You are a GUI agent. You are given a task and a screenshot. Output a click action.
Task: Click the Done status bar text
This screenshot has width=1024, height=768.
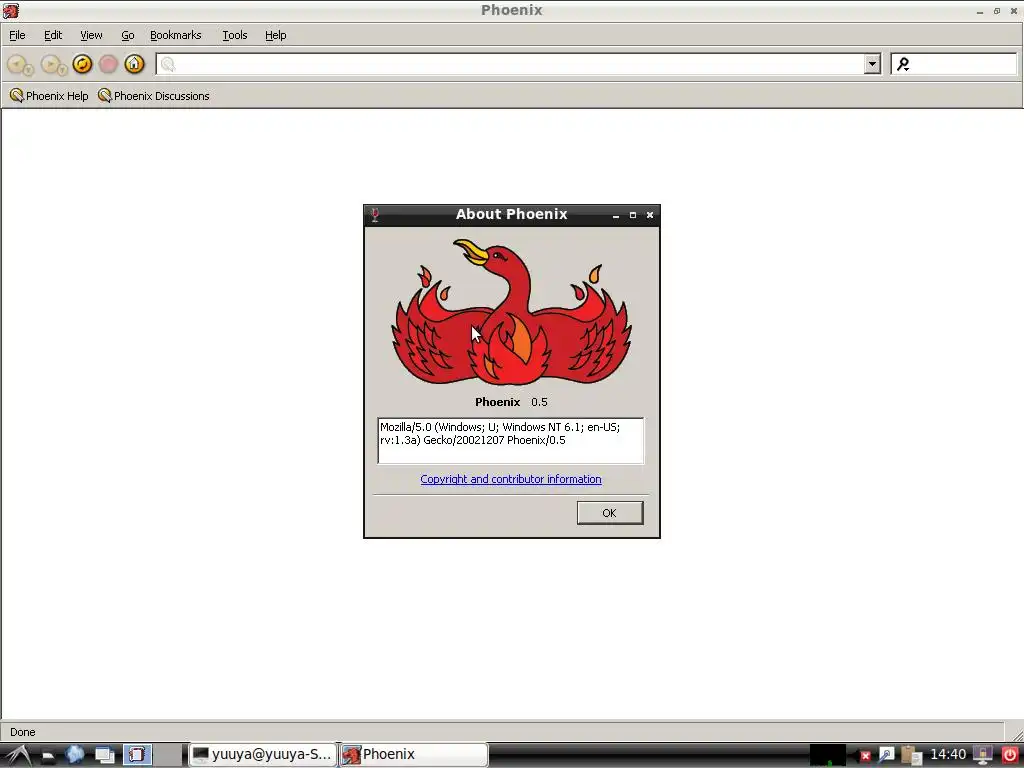pyautogui.click(x=23, y=732)
